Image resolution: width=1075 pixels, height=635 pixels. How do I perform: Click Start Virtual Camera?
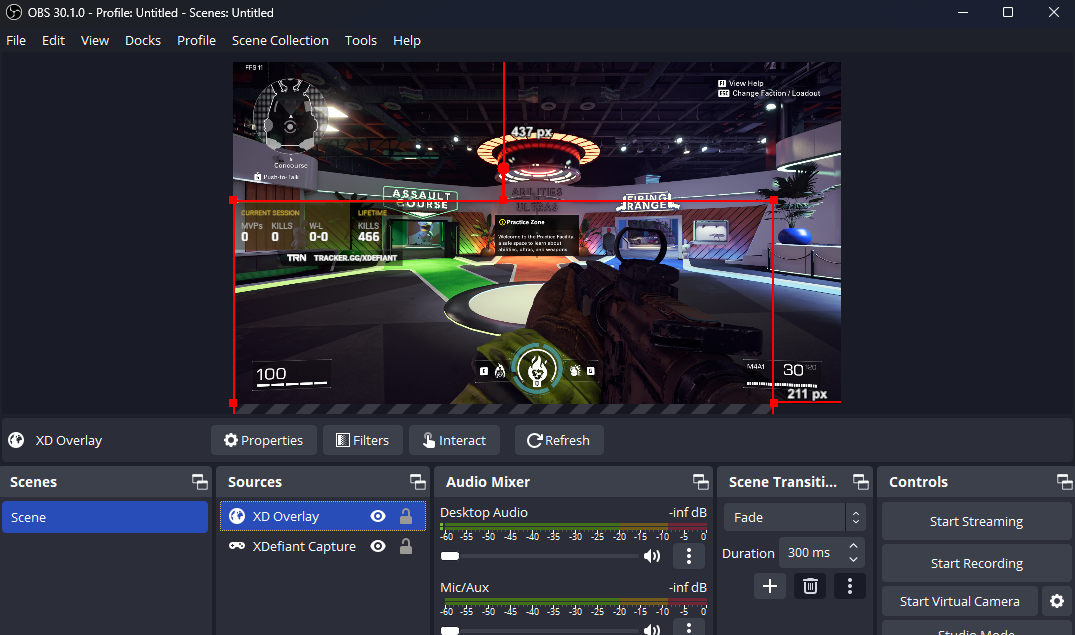(x=959, y=601)
